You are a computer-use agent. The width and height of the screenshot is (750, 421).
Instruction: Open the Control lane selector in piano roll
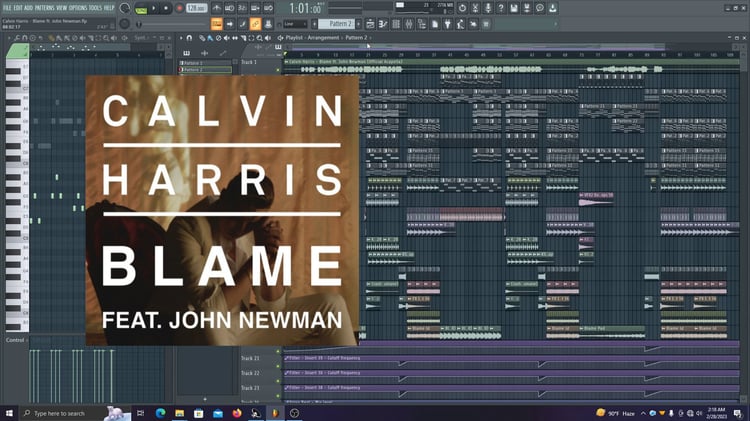(x=16, y=340)
